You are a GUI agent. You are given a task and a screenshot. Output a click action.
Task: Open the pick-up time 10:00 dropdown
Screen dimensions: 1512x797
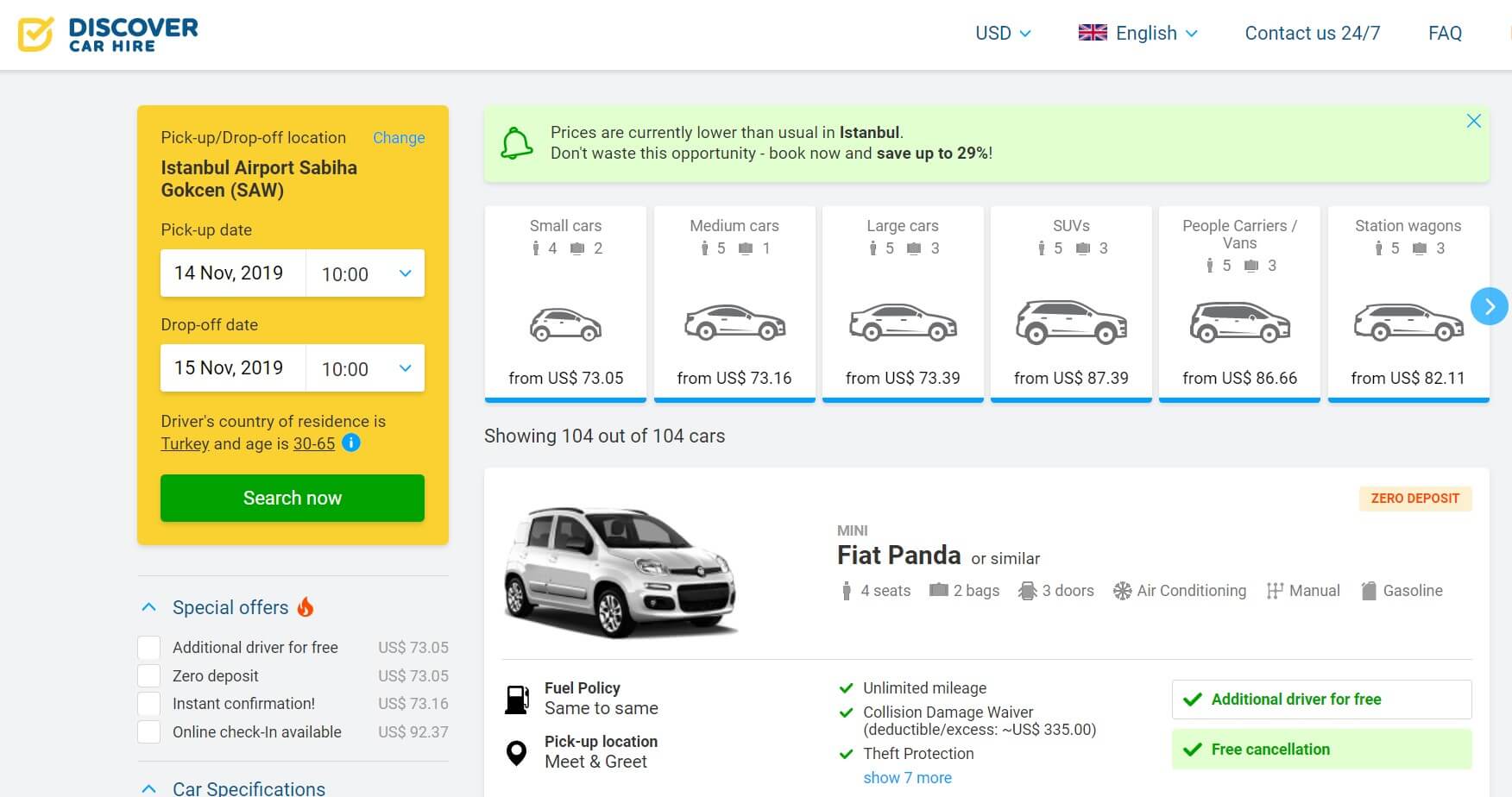click(x=365, y=273)
